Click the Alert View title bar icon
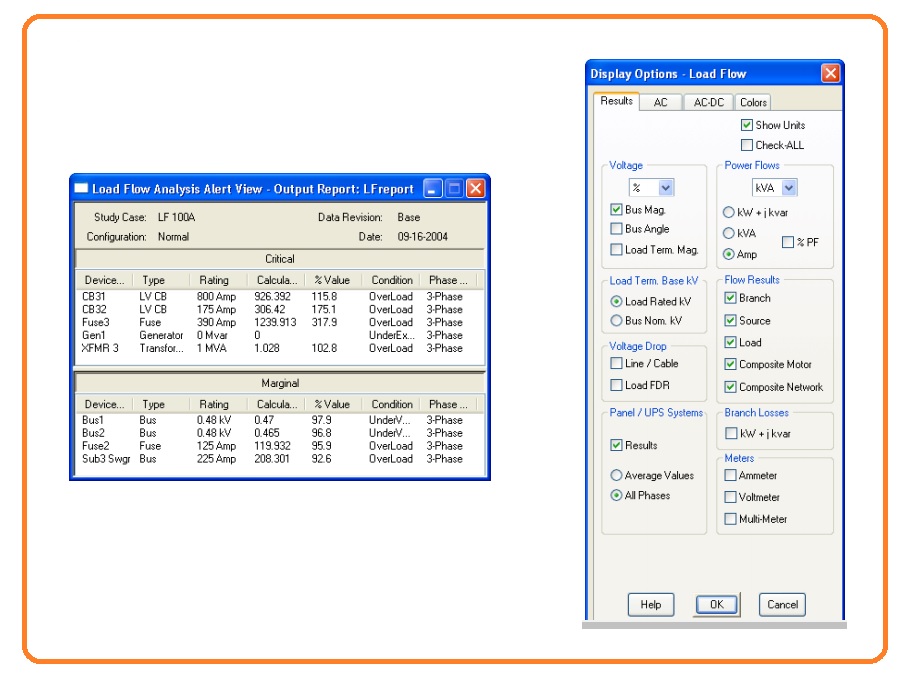The width and height of the screenshot is (905, 677). point(81,188)
